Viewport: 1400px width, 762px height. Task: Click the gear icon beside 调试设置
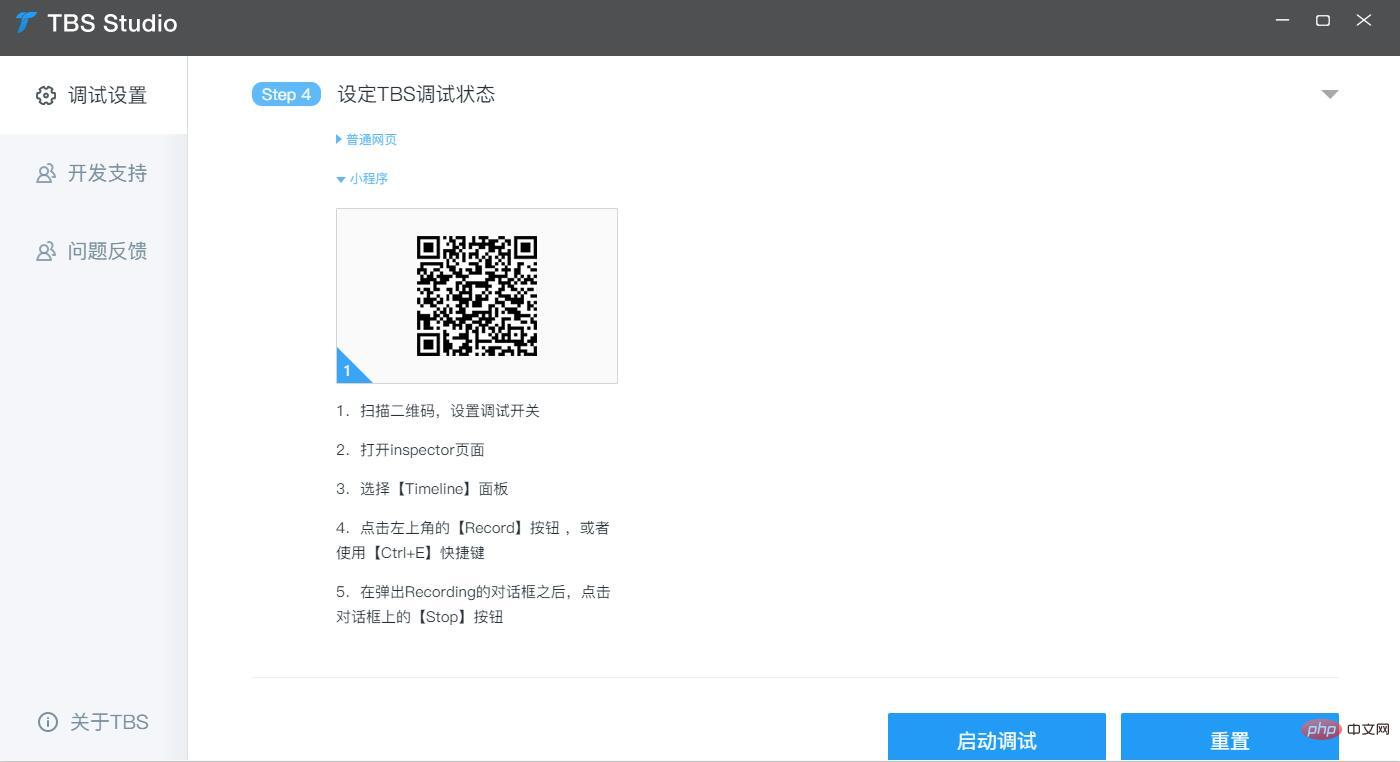pyautogui.click(x=46, y=95)
